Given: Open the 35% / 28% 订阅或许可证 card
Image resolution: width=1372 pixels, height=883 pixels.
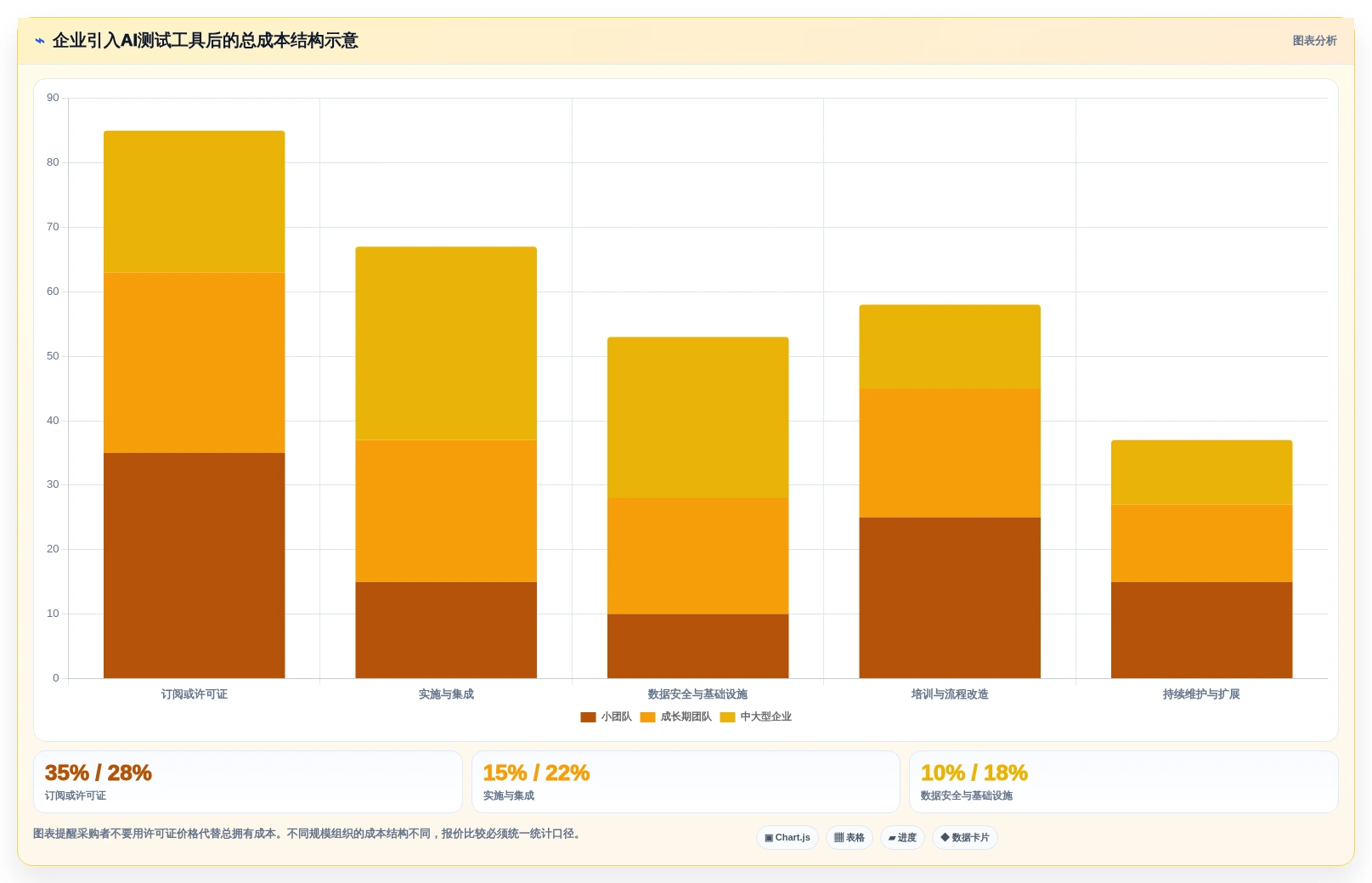Looking at the screenshot, I should [x=248, y=782].
